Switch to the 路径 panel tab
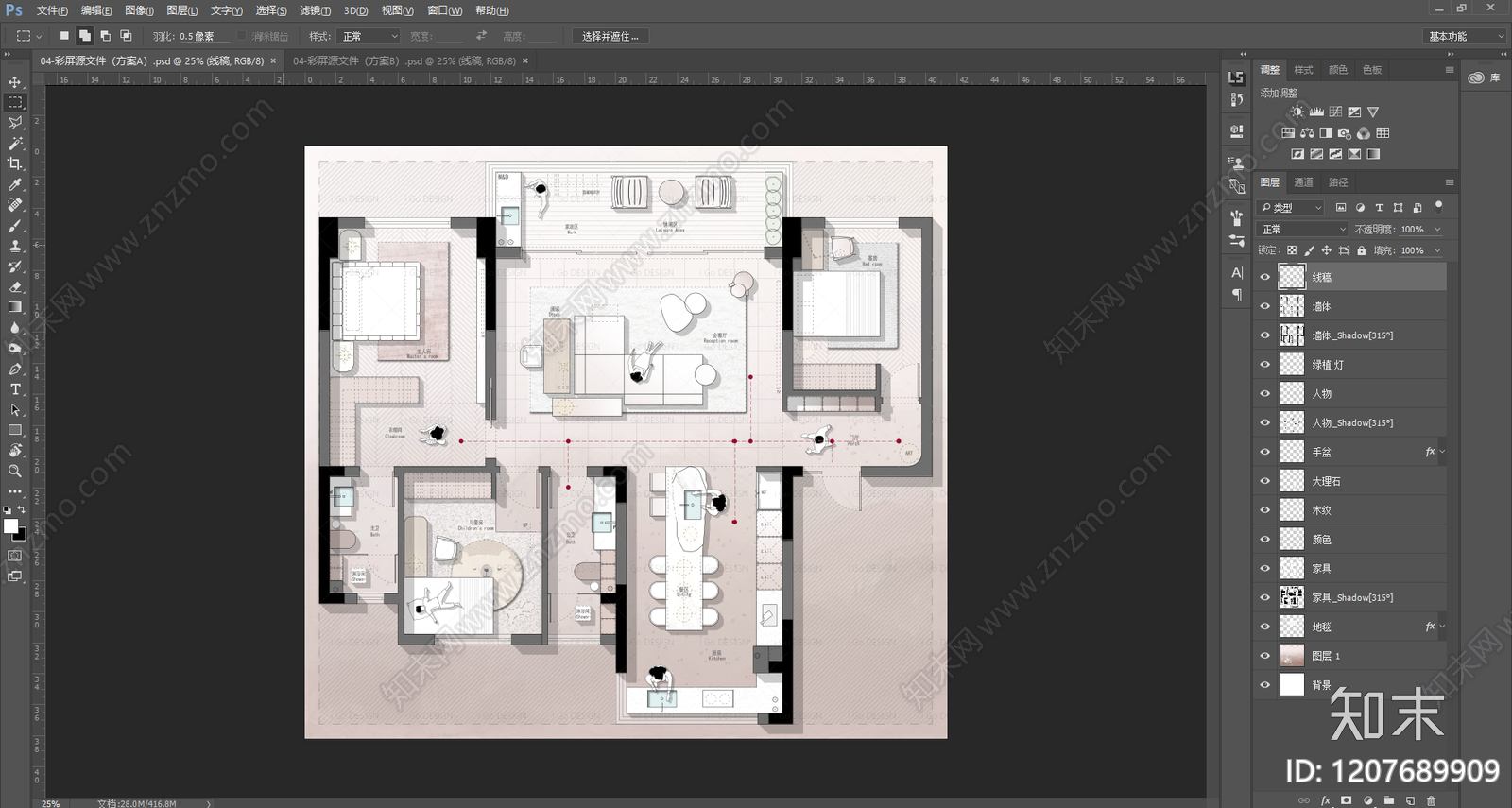 pyautogui.click(x=1338, y=182)
